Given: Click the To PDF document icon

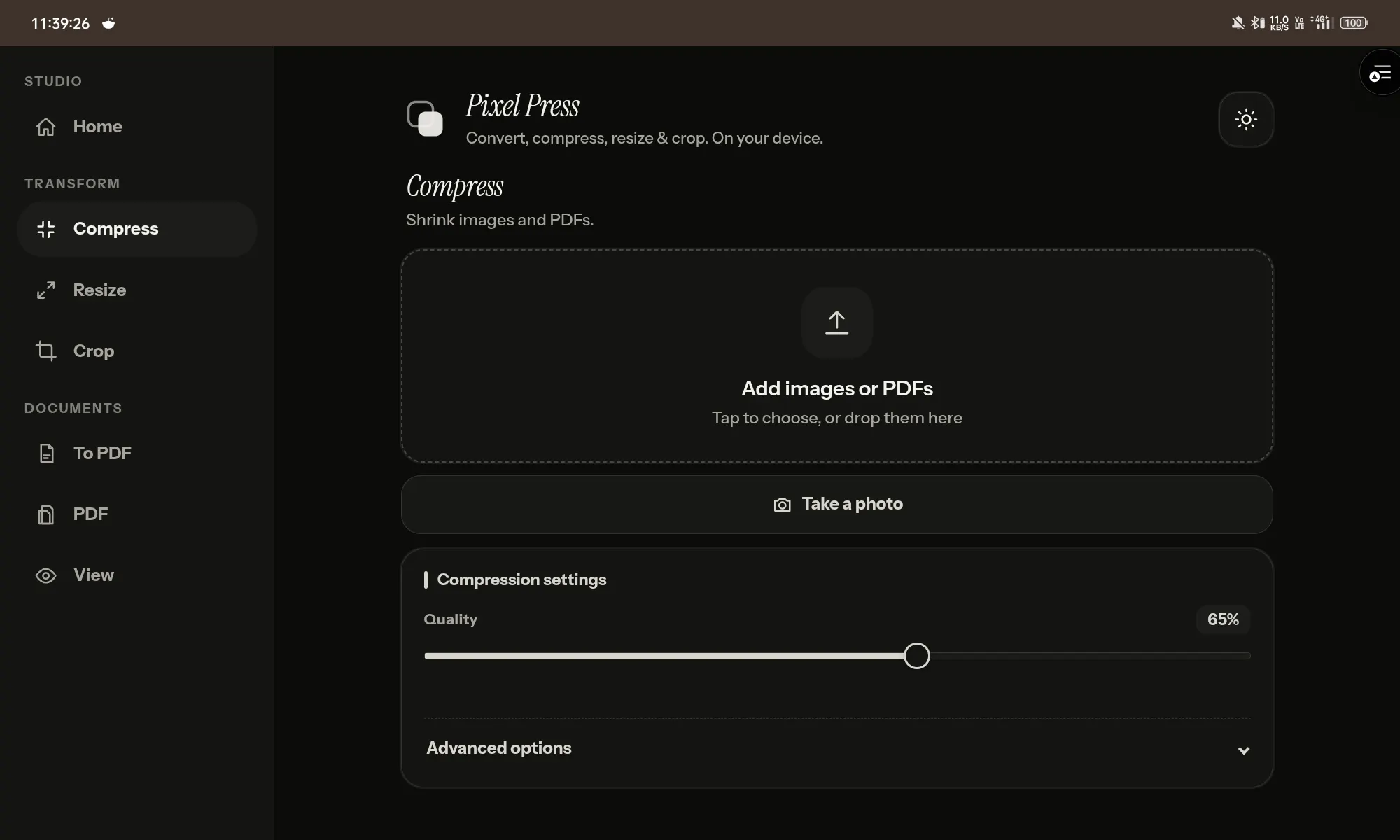Looking at the screenshot, I should click(x=46, y=454).
